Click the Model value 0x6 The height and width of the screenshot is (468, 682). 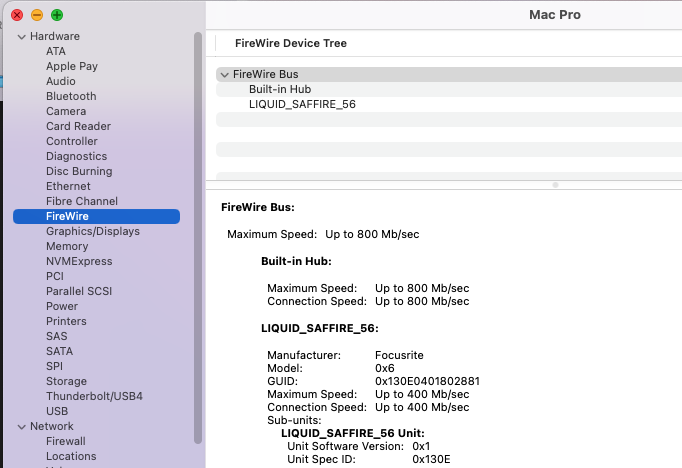coord(384,368)
